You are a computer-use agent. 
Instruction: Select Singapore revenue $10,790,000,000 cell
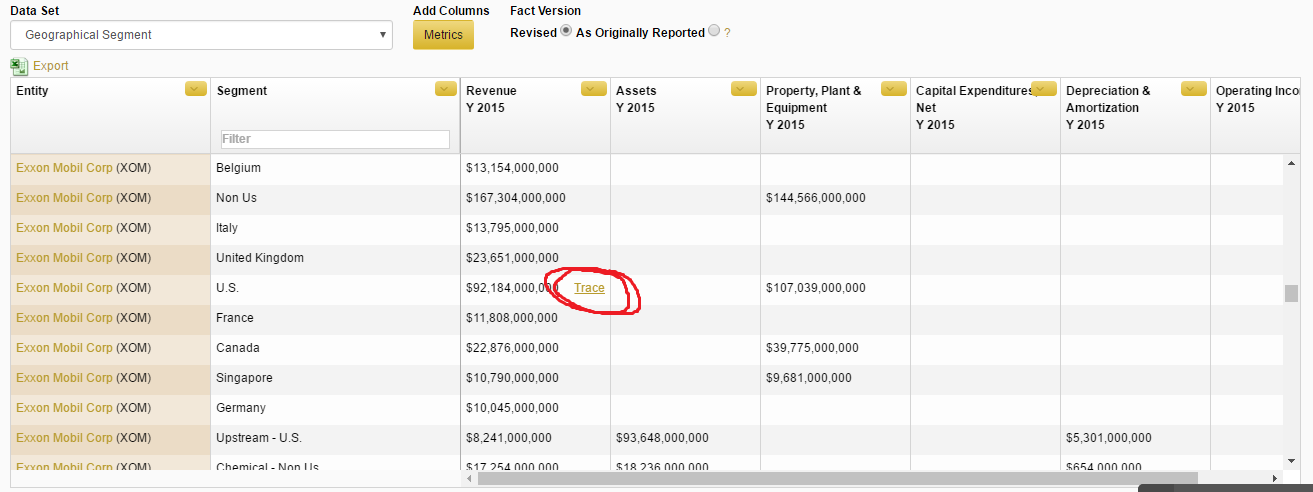535,378
